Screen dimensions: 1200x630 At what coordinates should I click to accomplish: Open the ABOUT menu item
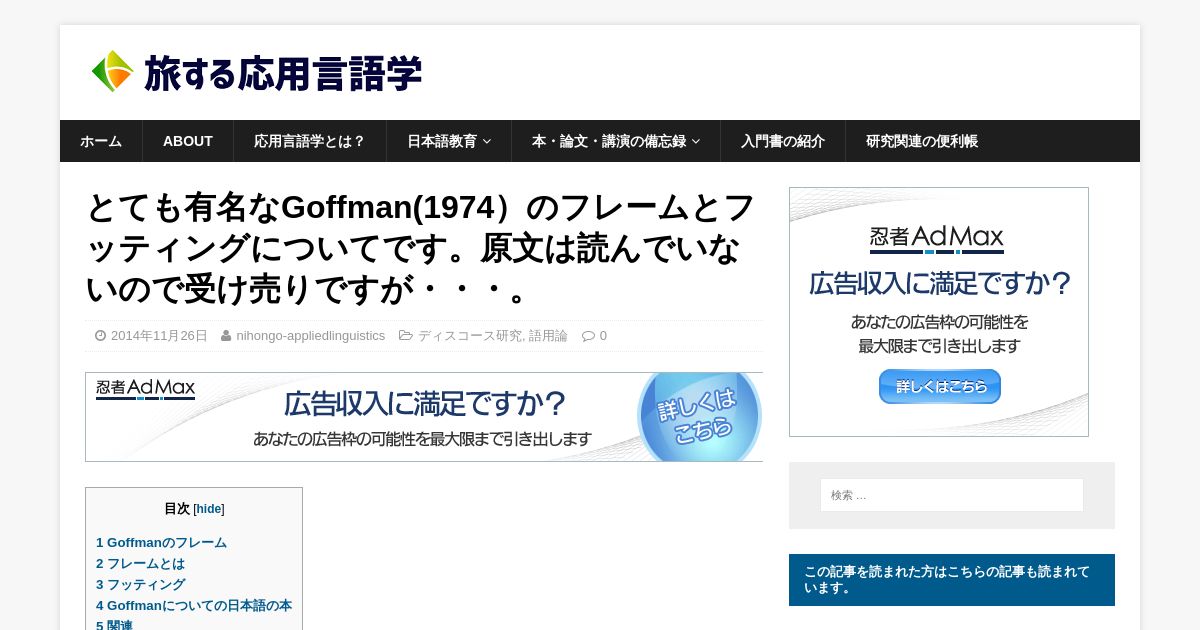tap(188, 141)
